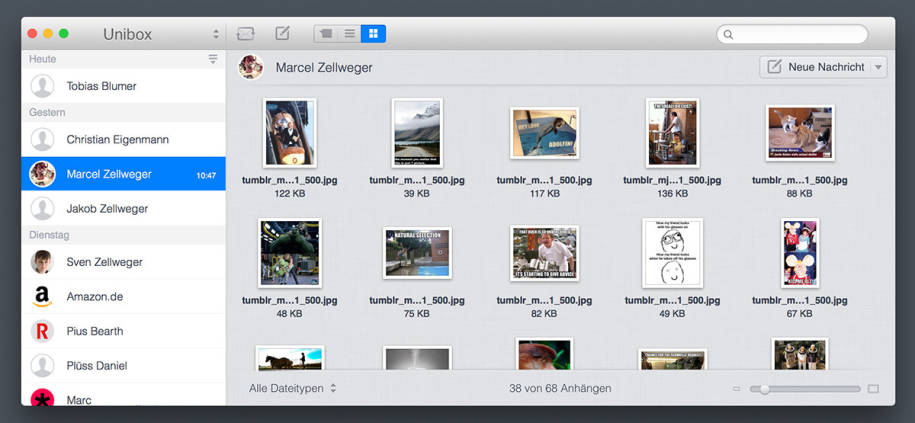Click into the search field
Viewport: 915px width, 423px height.
(x=792, y=34)
